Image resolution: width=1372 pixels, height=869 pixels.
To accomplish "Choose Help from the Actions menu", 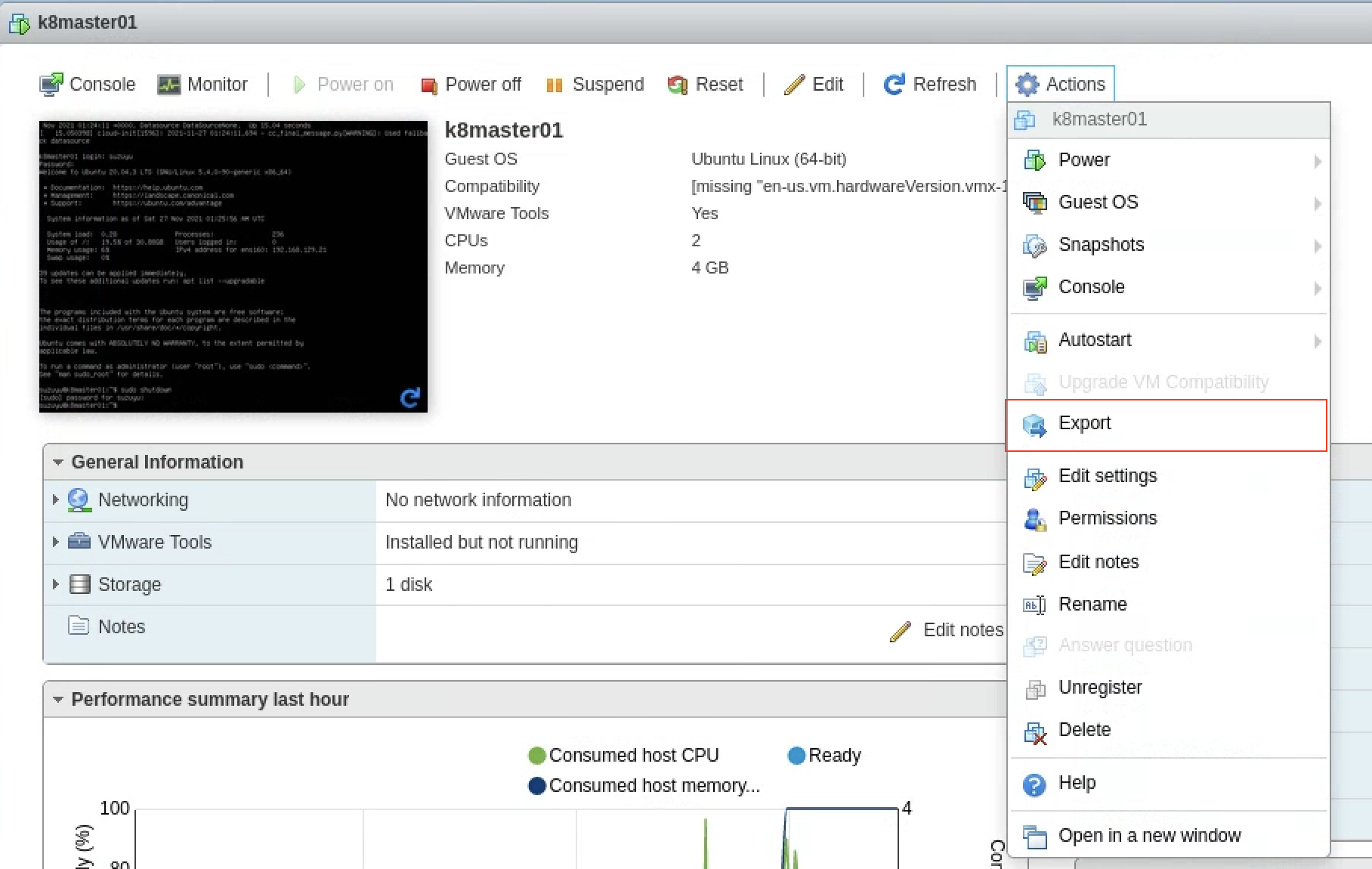I will click(1169, 783).
